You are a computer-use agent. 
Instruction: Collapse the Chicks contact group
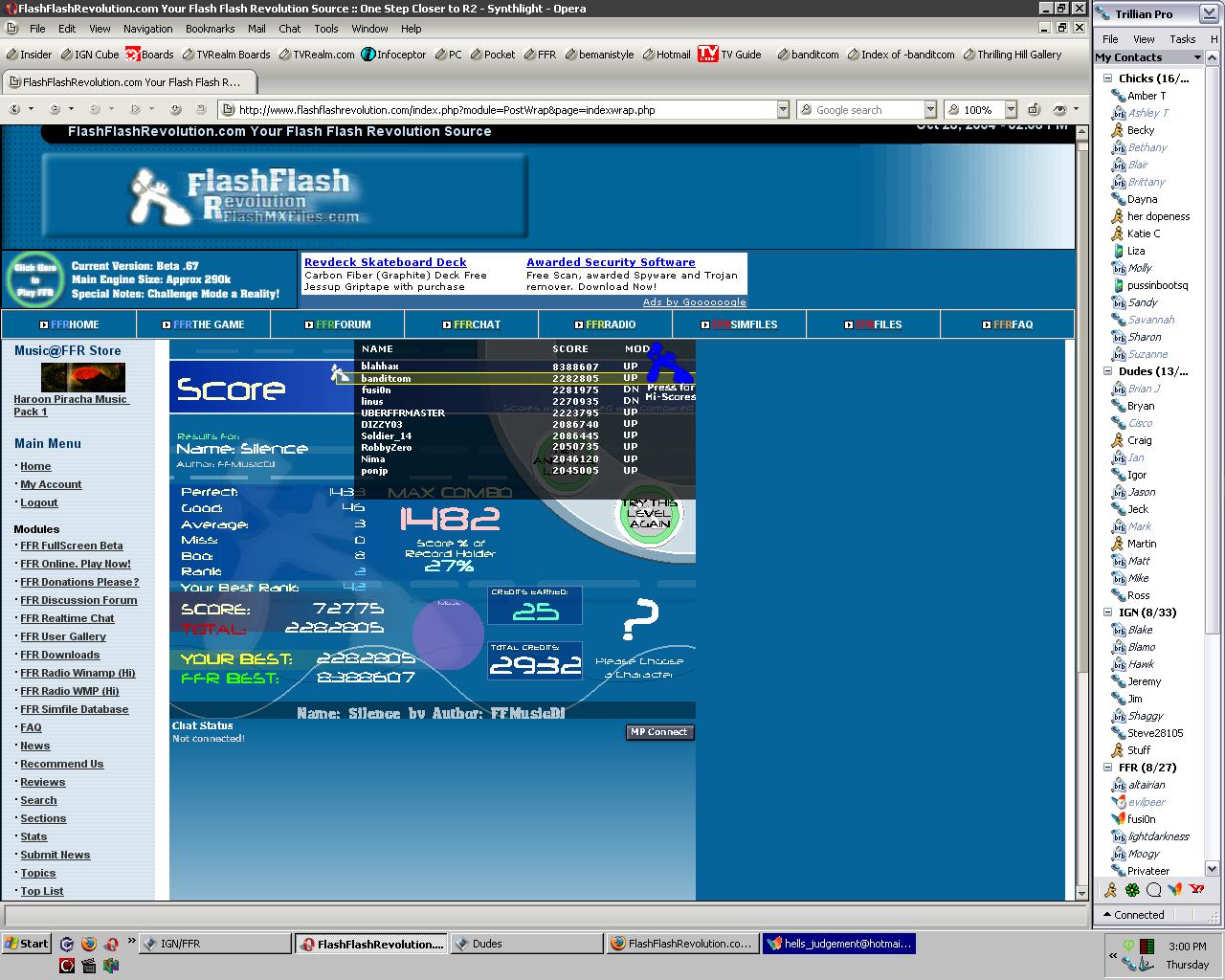pos(1108,78)
